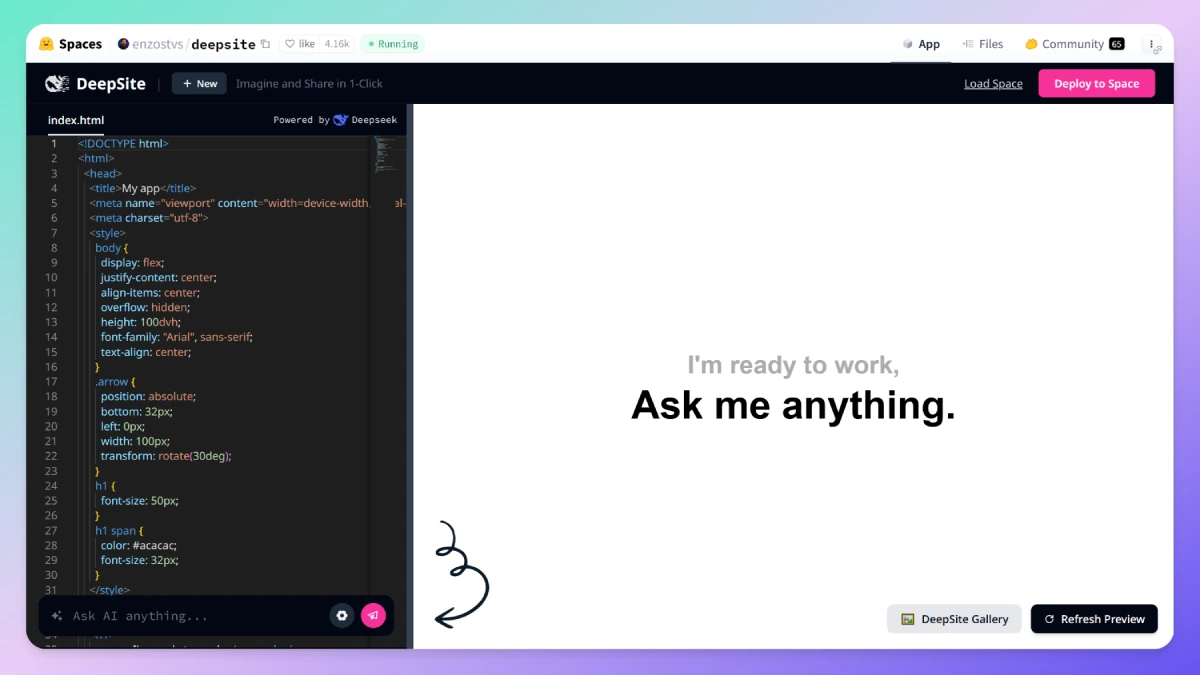The image size is (1200, 675).
Task: Select the App tab
Action: [921, 44]
